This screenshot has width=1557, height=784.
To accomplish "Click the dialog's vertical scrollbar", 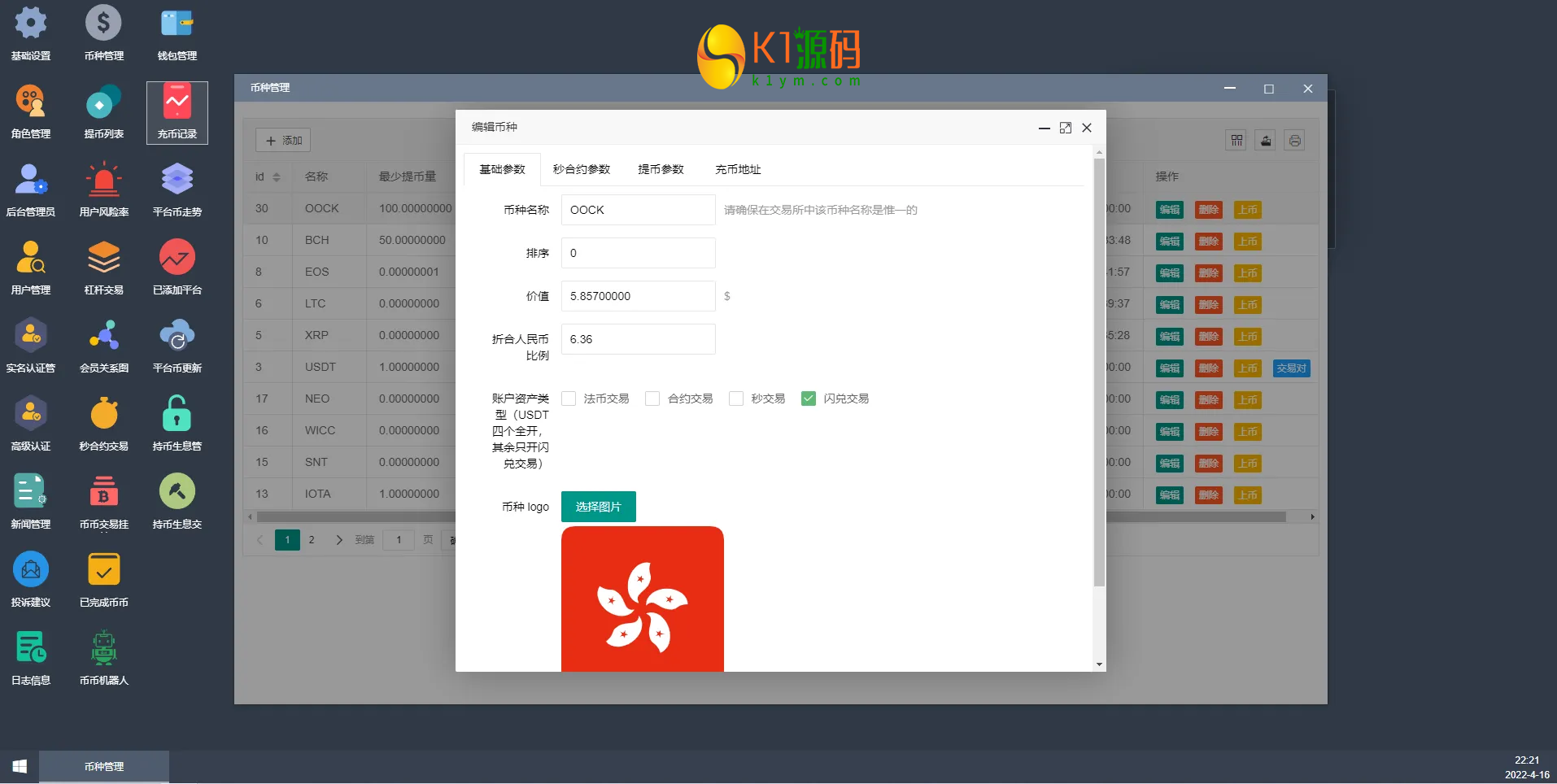I will click(1099, 371).
